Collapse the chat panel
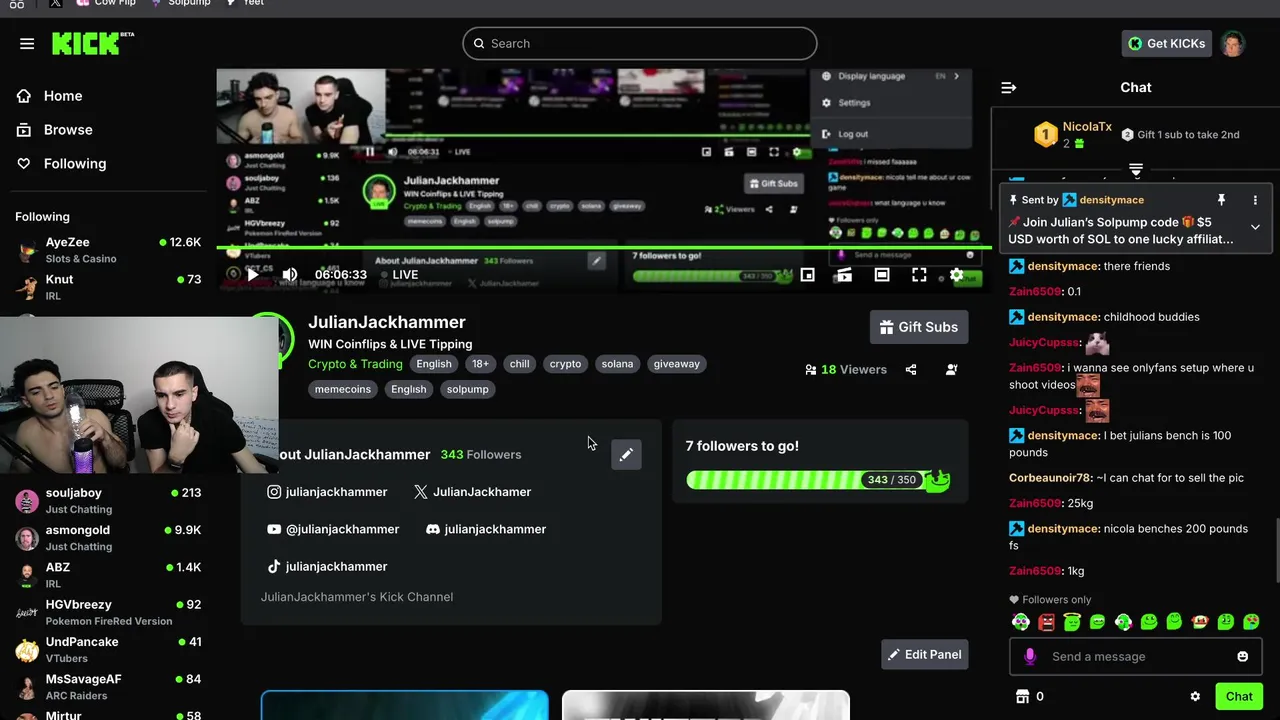1280x720 pixels. click(x=1008, y=88)
